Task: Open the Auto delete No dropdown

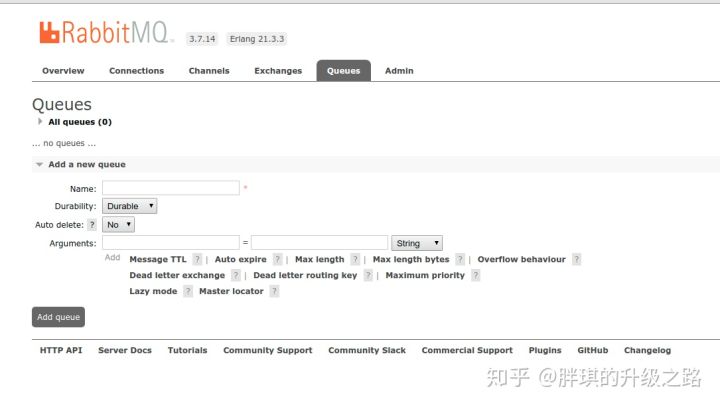Action: pyautogui.click(x=118, y=225)
